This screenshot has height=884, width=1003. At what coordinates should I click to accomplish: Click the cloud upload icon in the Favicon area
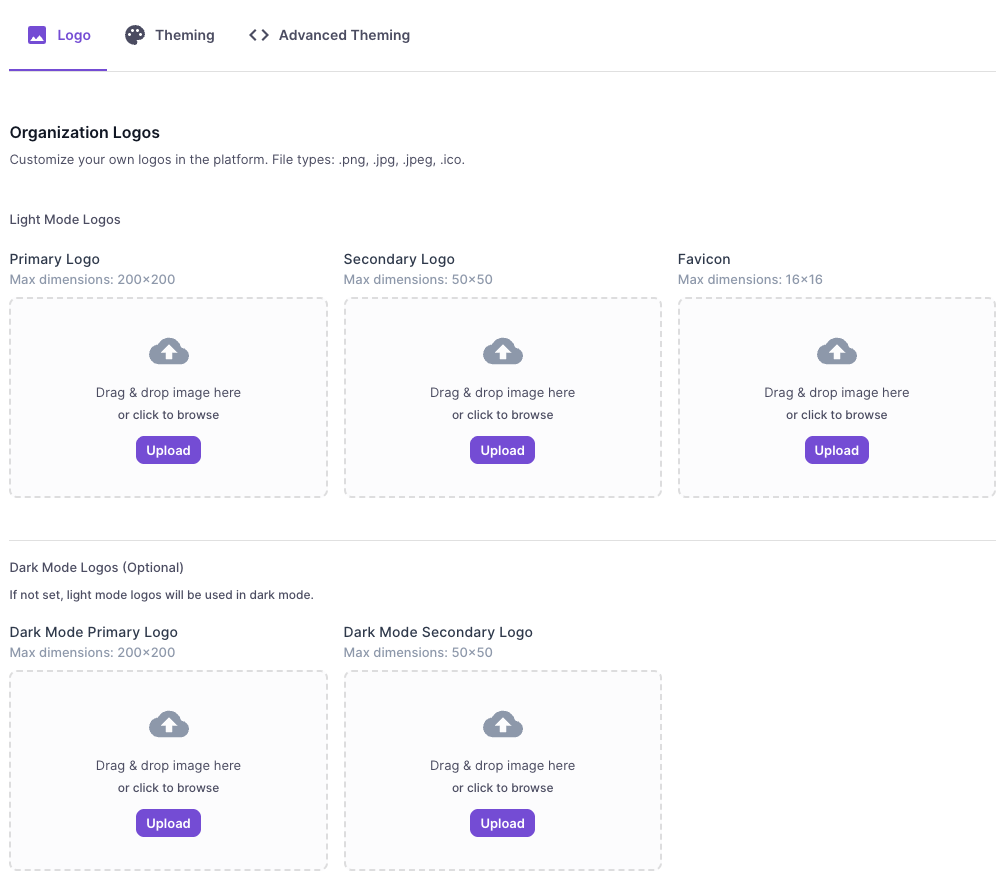click(836, 351)
